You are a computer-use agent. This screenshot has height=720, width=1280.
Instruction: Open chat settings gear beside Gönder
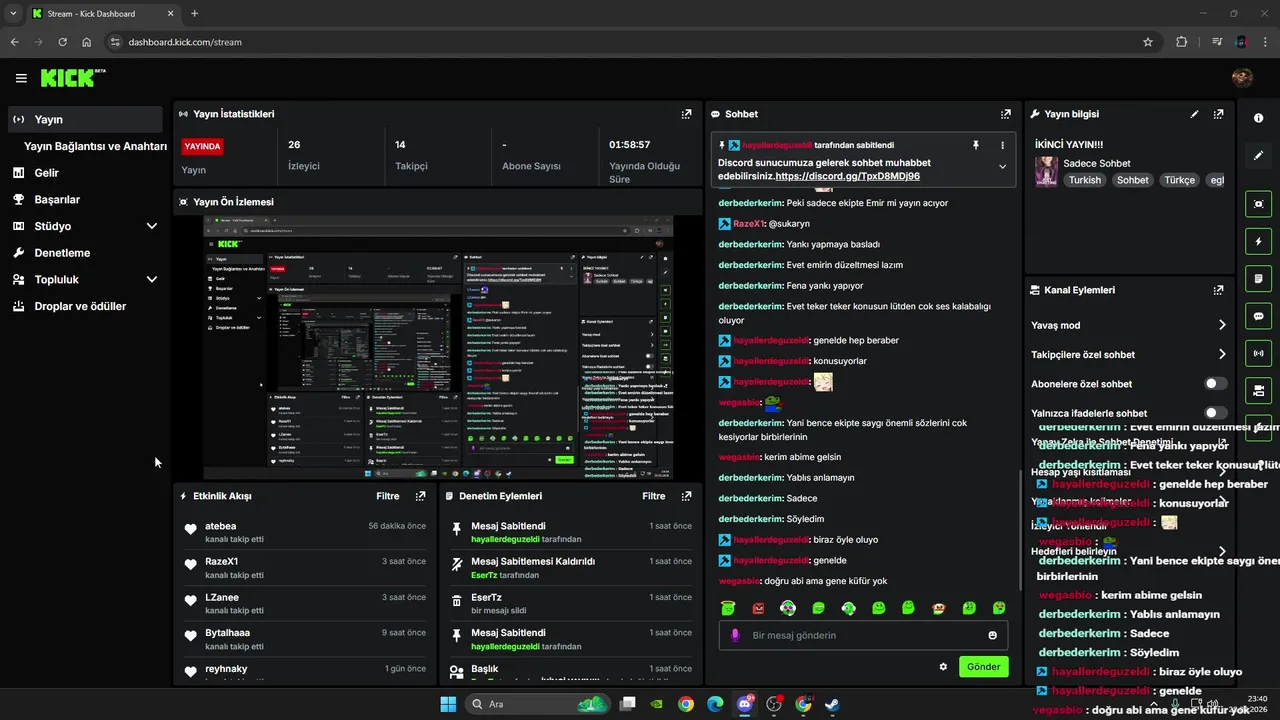pos(942,666)
